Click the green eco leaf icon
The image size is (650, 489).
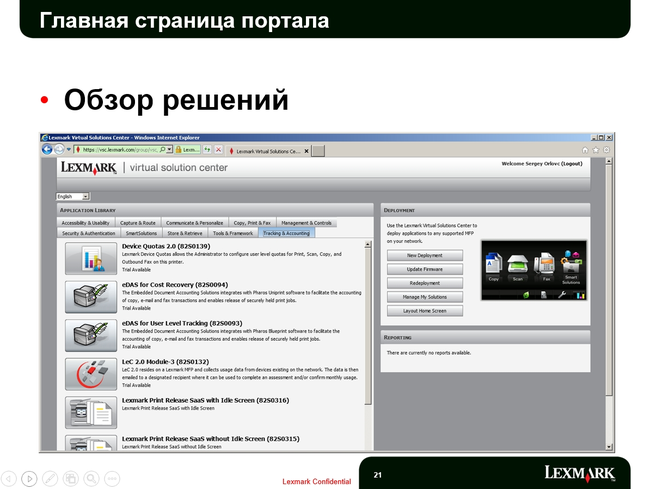(x=526, y=295)
